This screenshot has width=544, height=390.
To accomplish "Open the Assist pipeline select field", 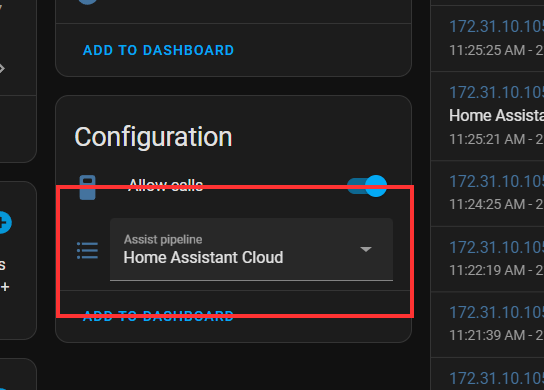I will (x=251, y=249).
